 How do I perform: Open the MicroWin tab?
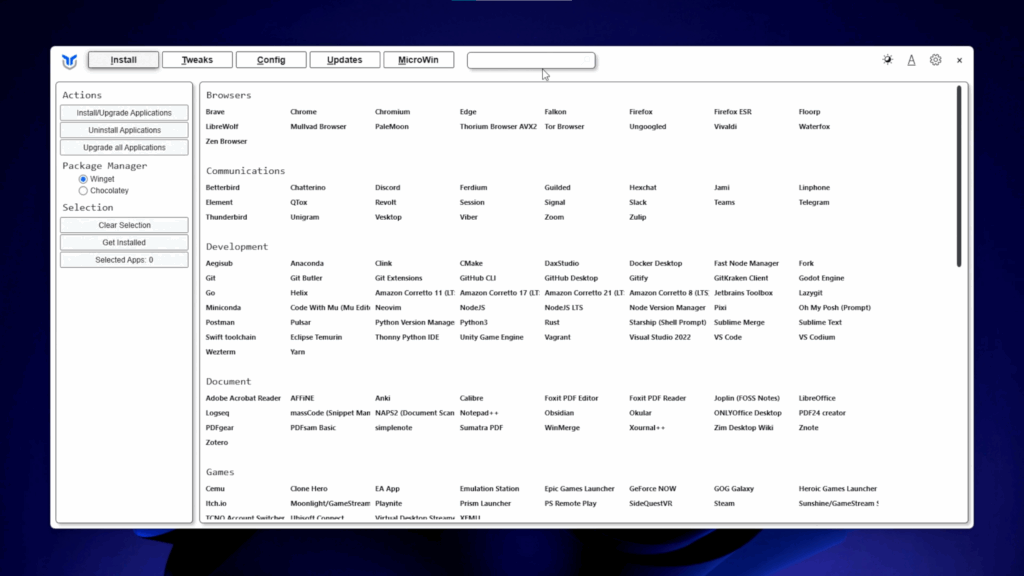418,60
